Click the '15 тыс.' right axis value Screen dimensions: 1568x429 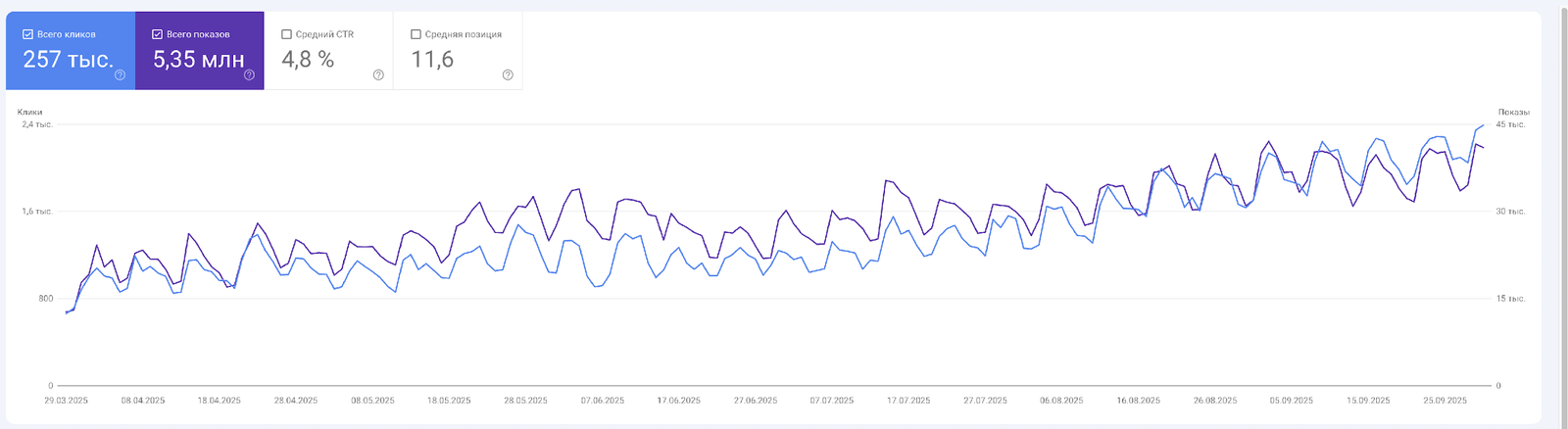coord(1510,299)
